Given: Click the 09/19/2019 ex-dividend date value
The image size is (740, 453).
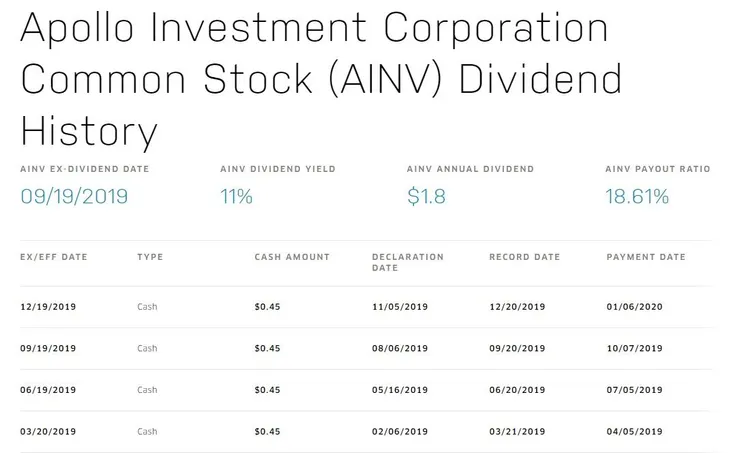Looking at the screenshot, I should click(74, 197).
